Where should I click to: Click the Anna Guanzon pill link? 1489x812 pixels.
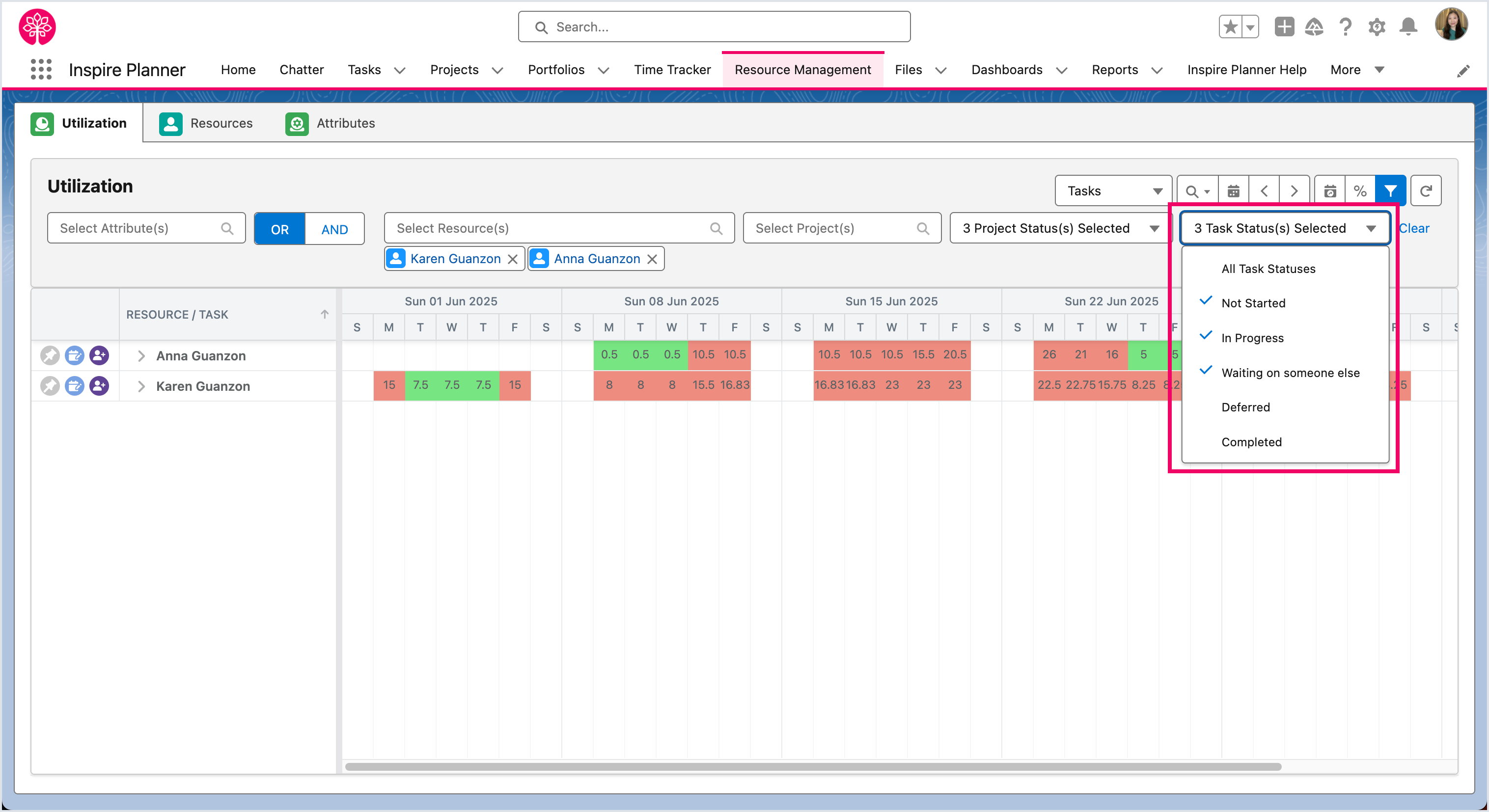coord(597,259)
